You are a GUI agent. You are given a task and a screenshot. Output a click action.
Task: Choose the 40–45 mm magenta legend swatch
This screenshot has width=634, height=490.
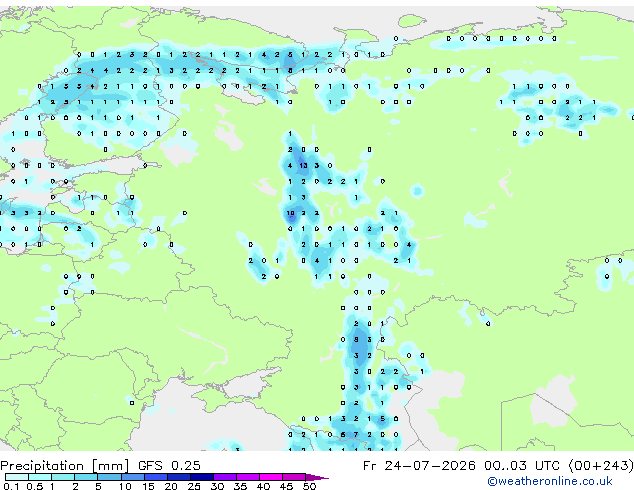click(x=271, y=477)
